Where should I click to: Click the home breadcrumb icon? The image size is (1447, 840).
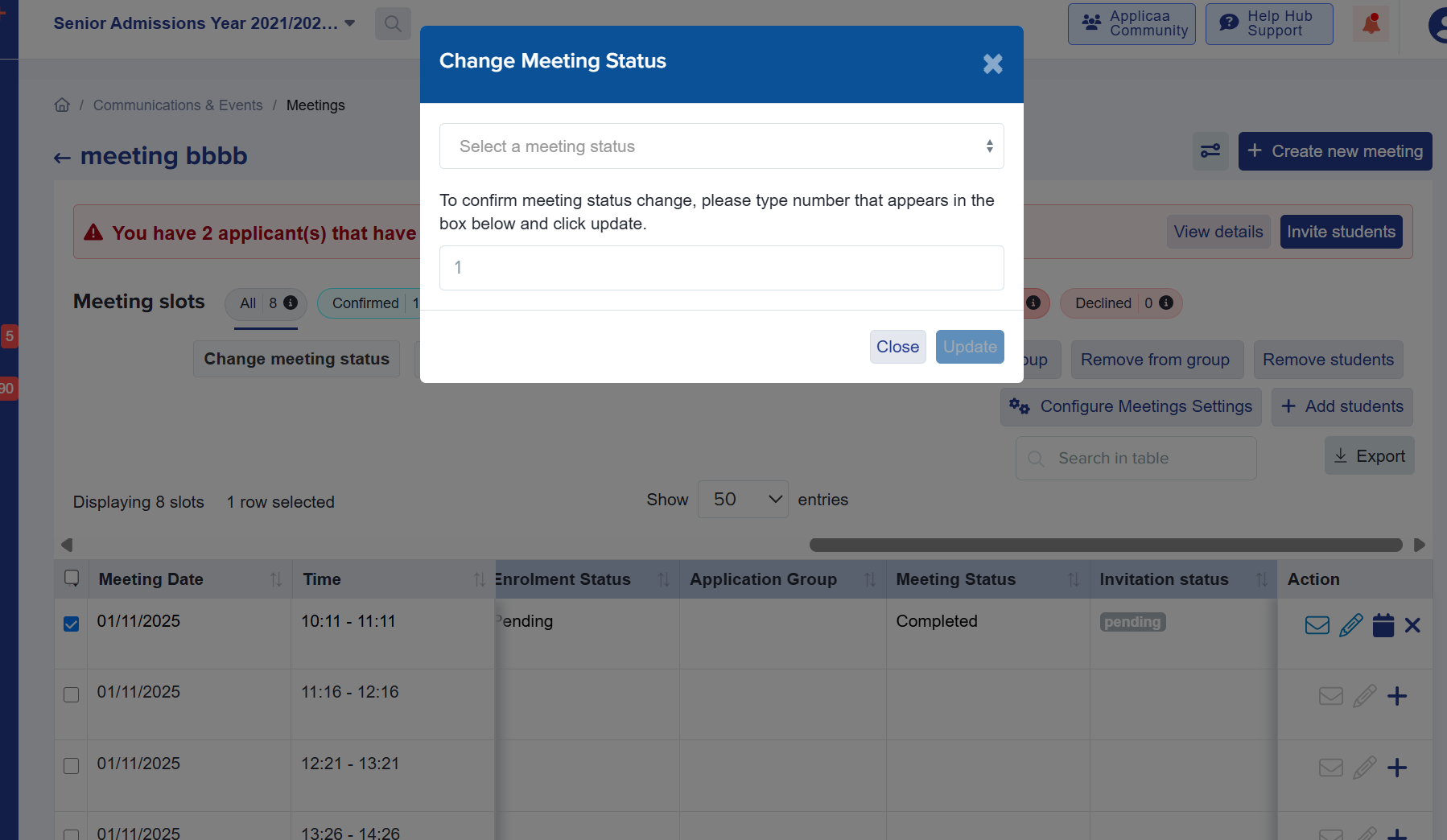(62, 105)
